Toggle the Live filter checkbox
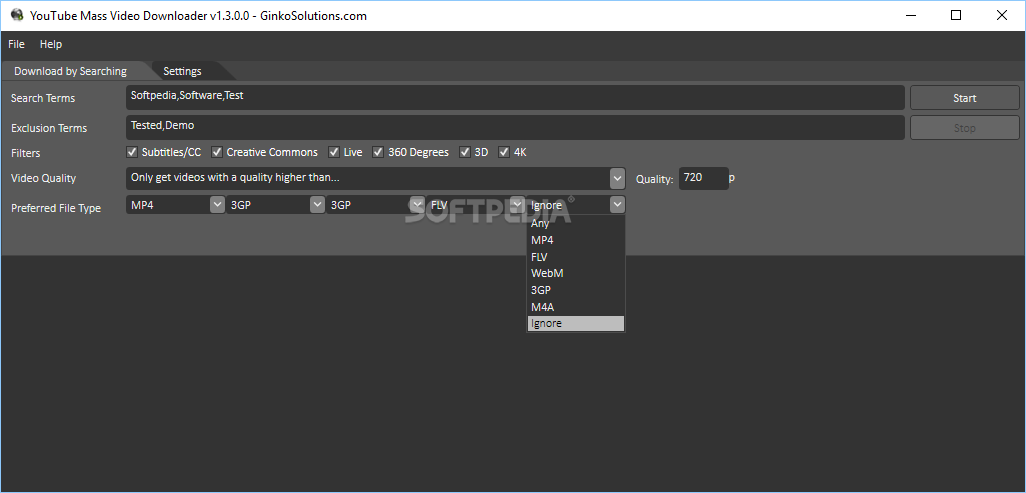 [x=334, y=152]
